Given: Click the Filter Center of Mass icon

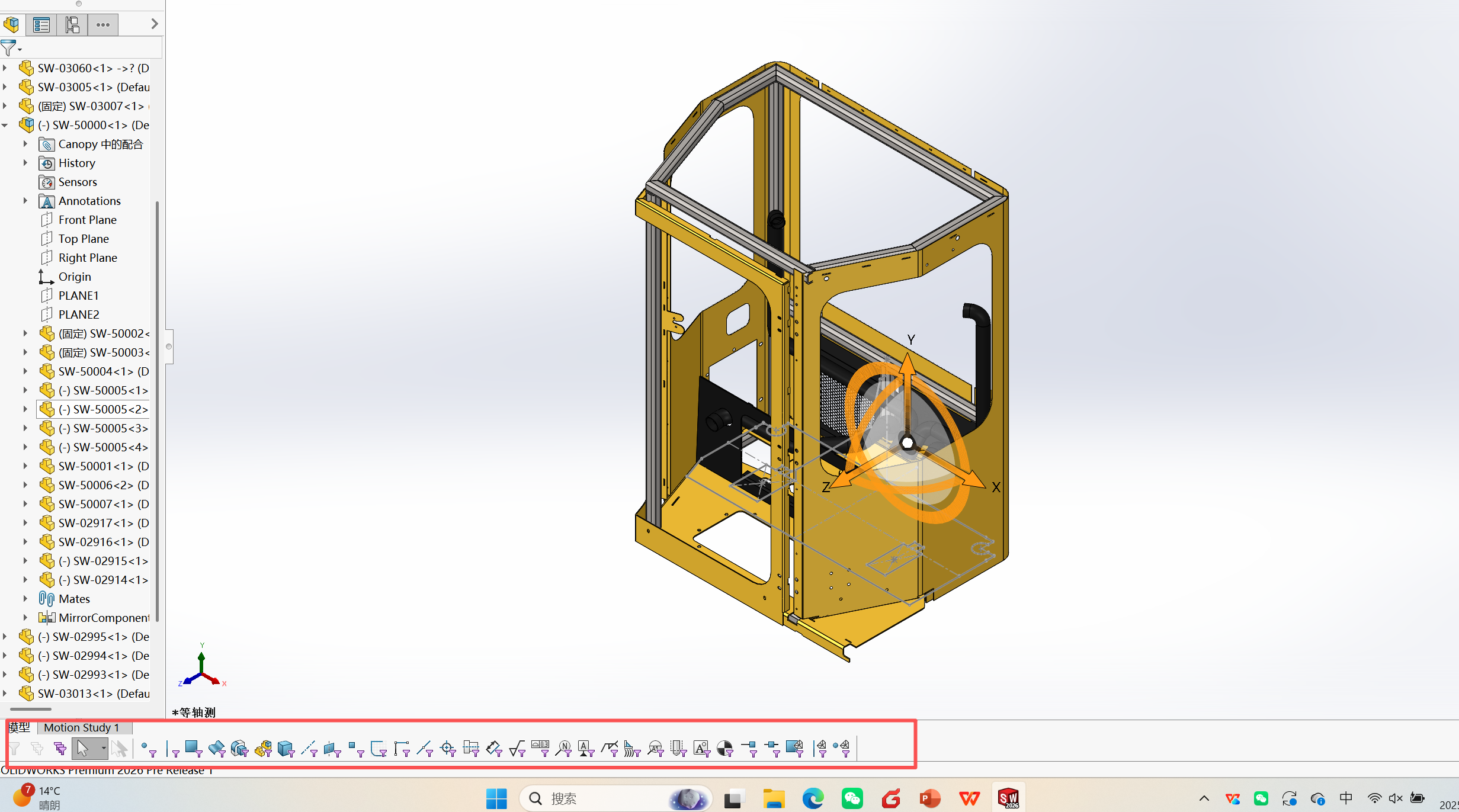Looking at the screenshot, I should [x=724, y=749].
